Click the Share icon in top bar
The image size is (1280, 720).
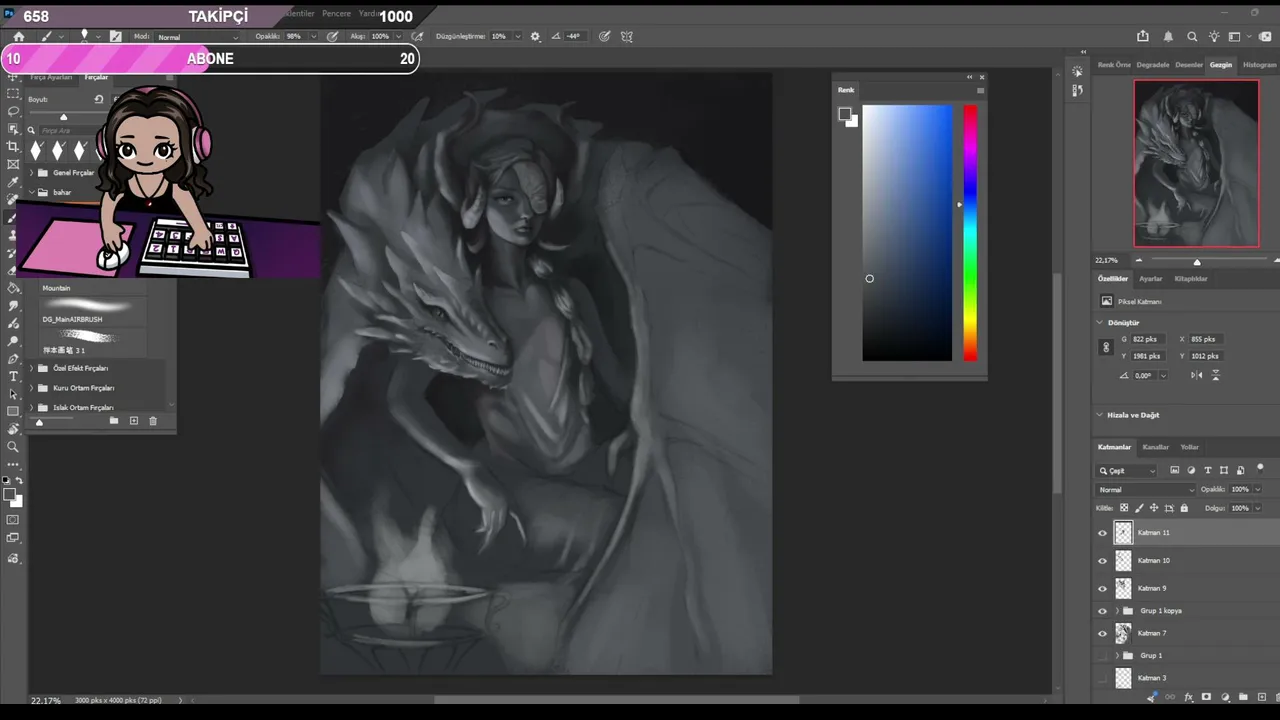point(1144,36)
